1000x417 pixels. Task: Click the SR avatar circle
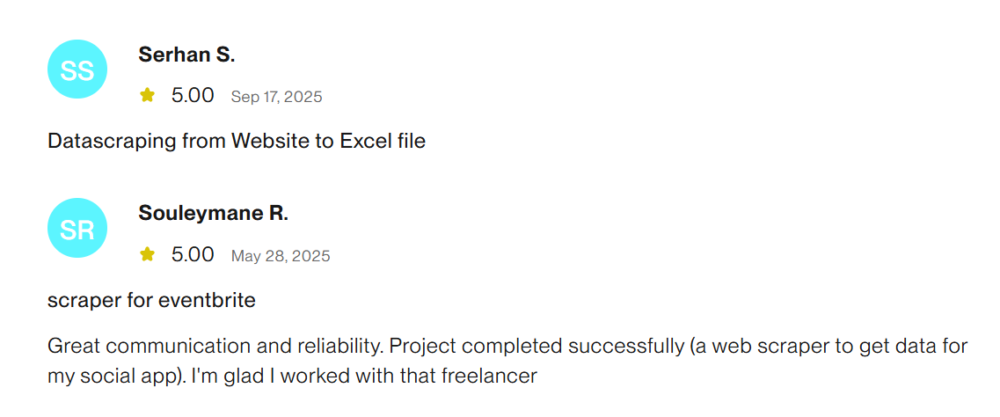coord(77,229)
